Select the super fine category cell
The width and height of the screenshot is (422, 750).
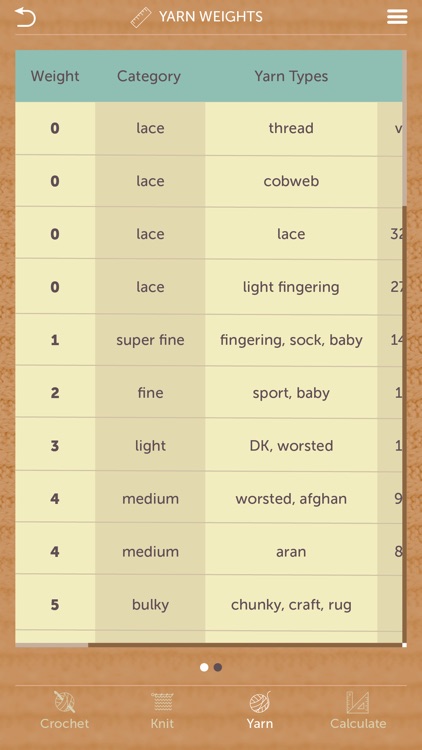150,340
